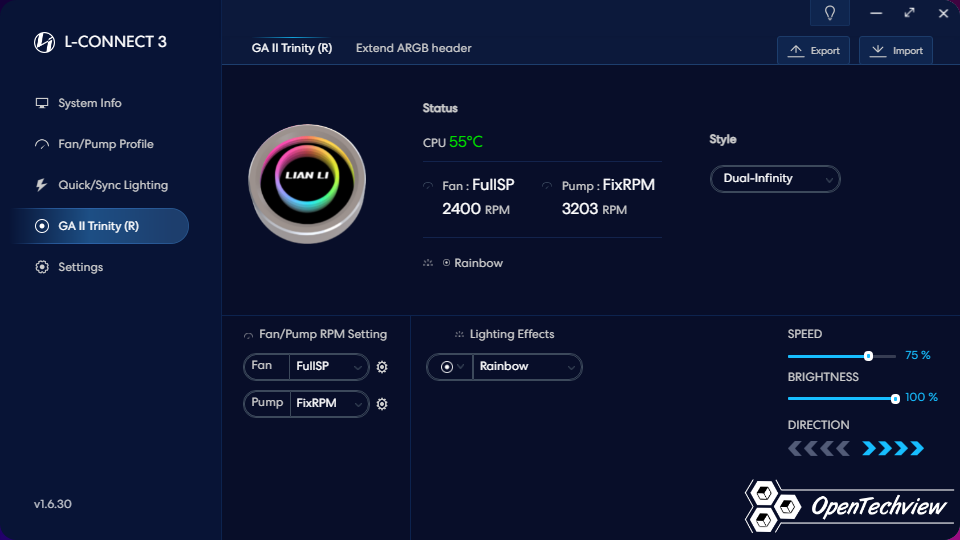960x540 pixels.
Task: Open fan settings gear next to FullSP
Action: (x=382, y=367)
